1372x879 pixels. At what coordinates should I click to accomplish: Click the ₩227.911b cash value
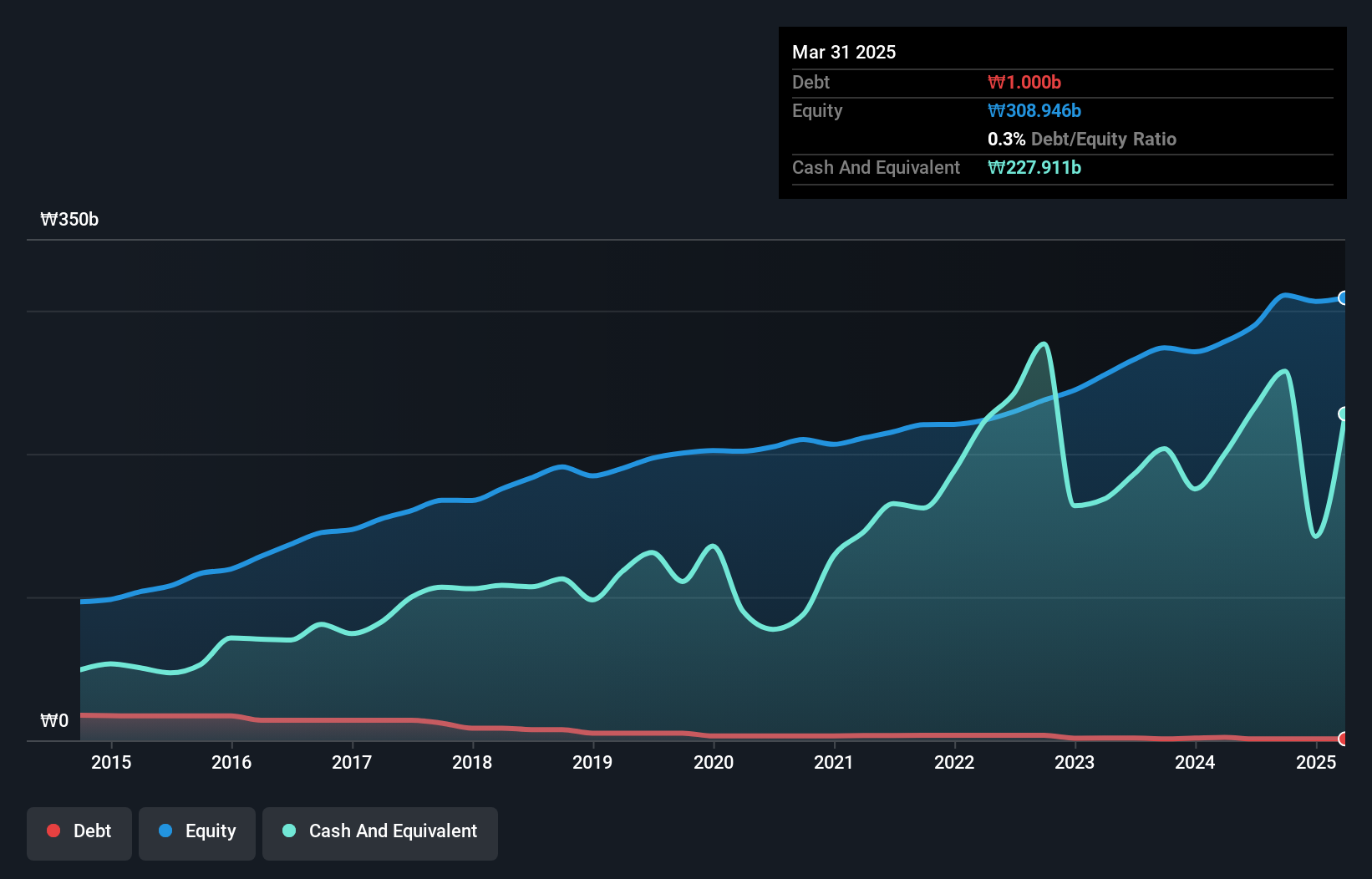pyautogui.click(x=1034, y=168)
